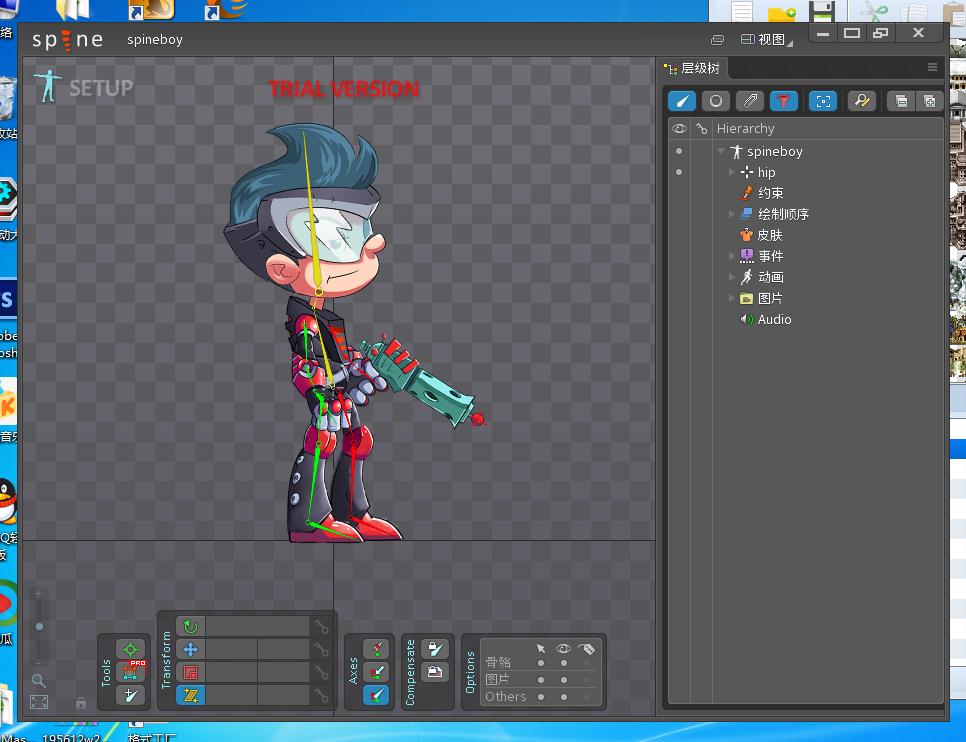Choose the Parent axes option
The height and width of the screenshot is (742, 966).
[x=376, y=672]
